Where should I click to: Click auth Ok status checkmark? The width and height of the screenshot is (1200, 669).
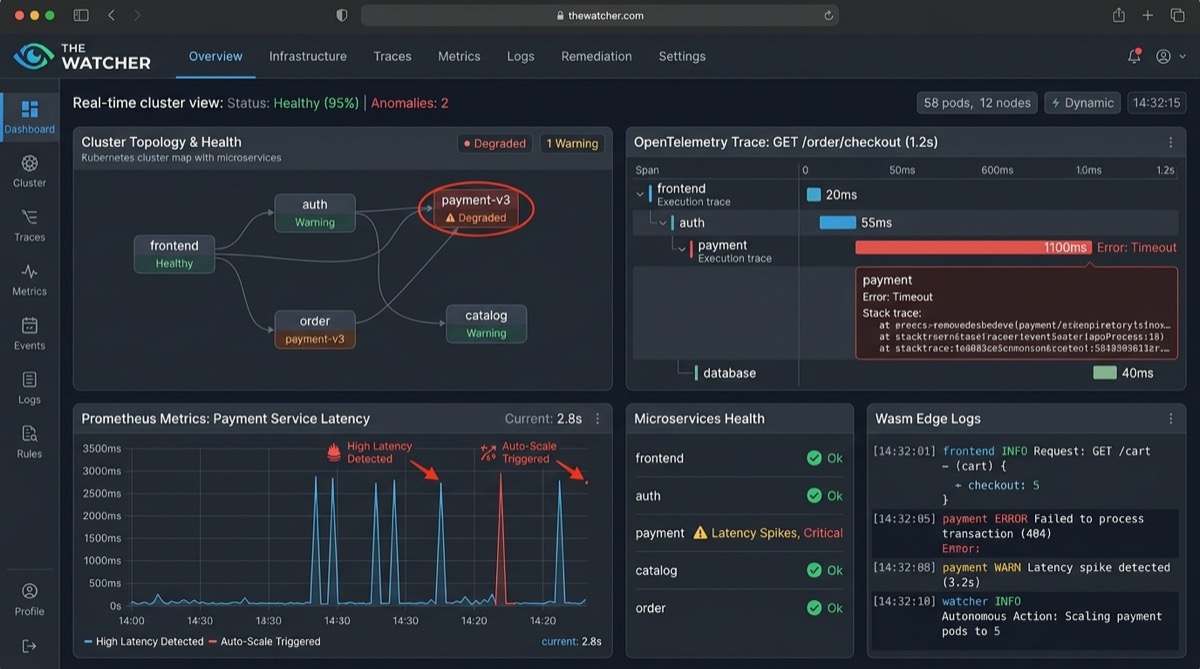(814, 496)
